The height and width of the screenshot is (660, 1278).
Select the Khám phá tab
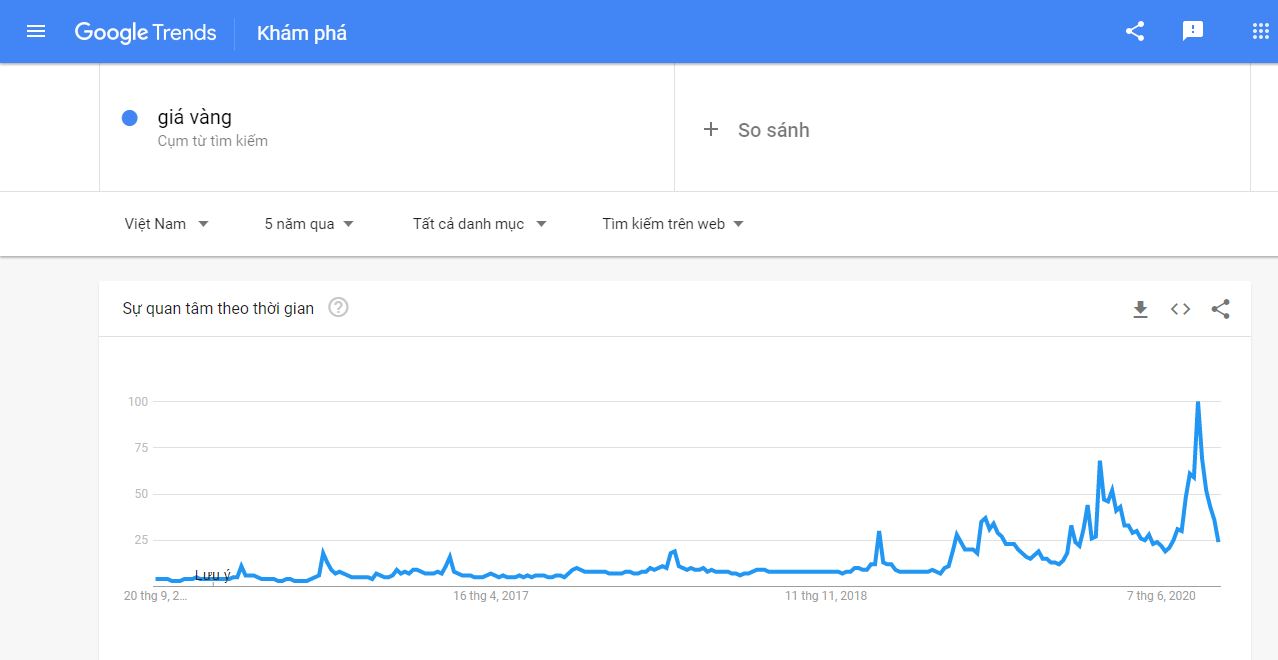coord(302,33)
